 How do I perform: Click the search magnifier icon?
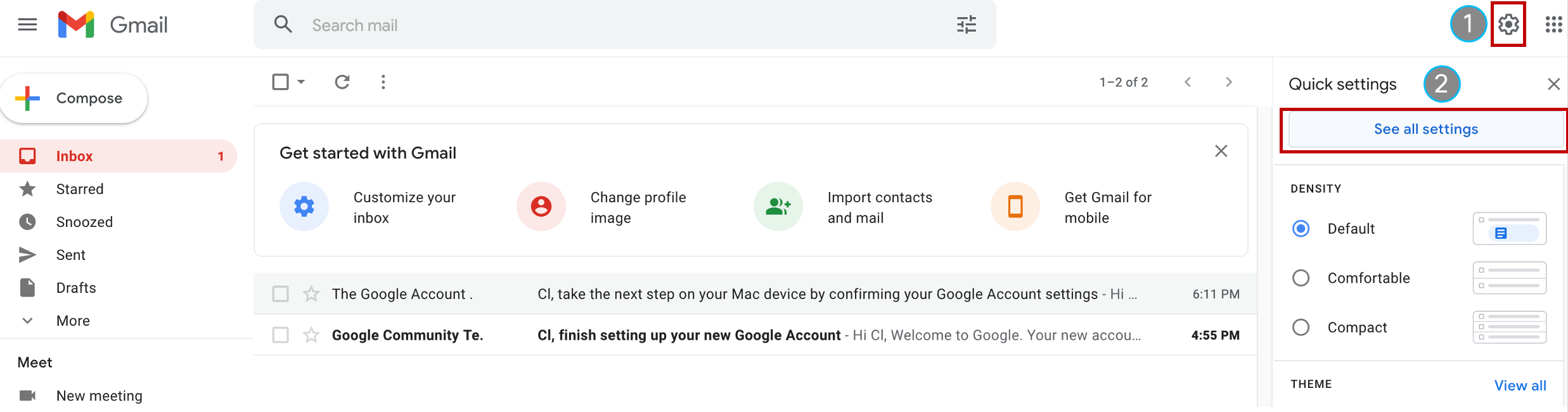[x=283, y=25]
